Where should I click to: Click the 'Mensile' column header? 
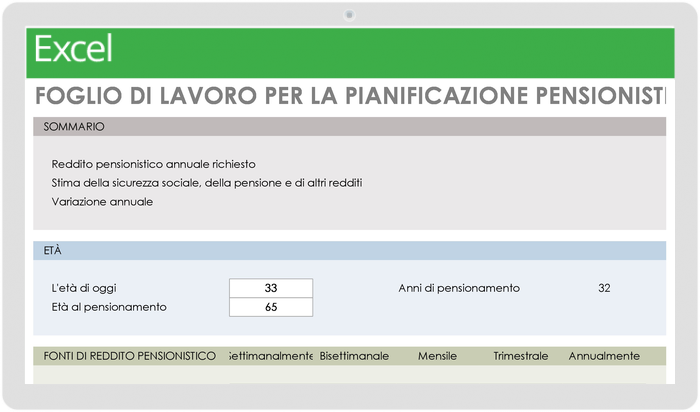tap(438, 356)
